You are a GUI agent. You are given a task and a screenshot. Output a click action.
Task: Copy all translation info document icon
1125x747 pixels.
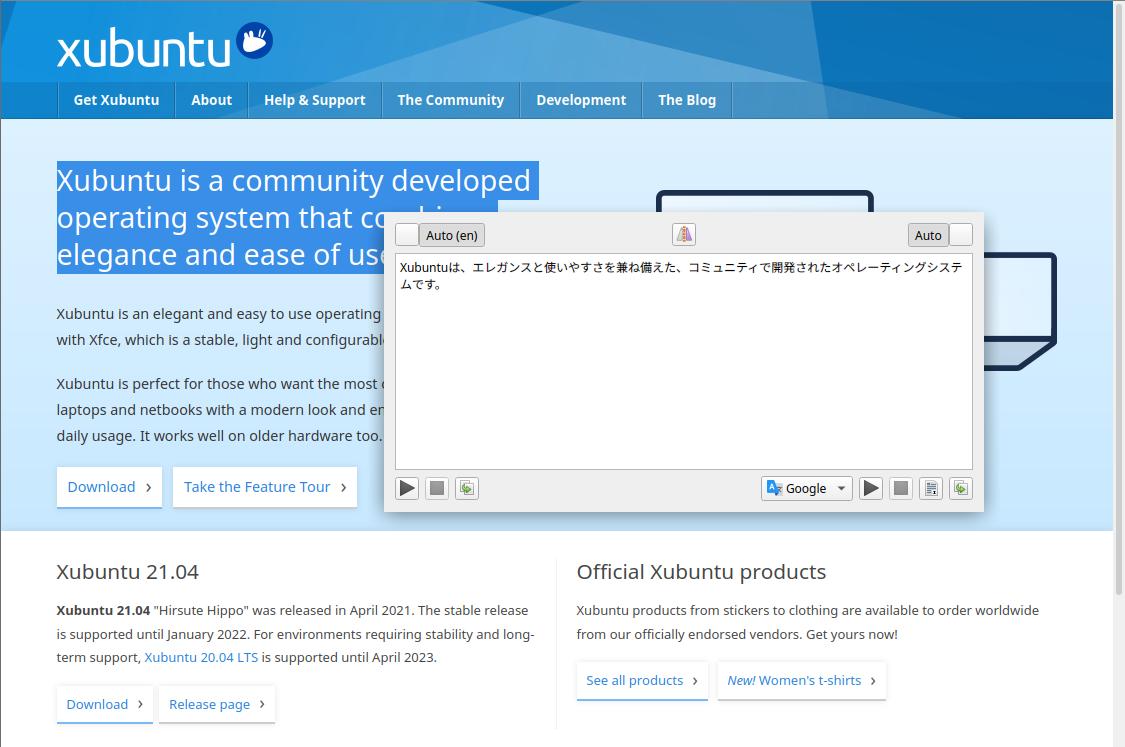pyautogui.click(x=931, y=489)
